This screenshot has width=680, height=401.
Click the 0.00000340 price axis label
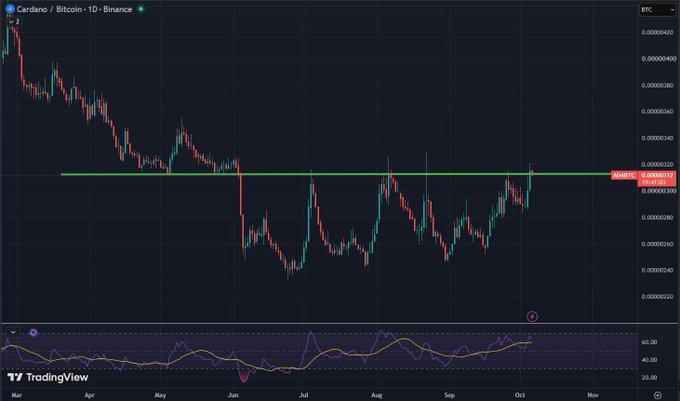[x=658, y=138]
